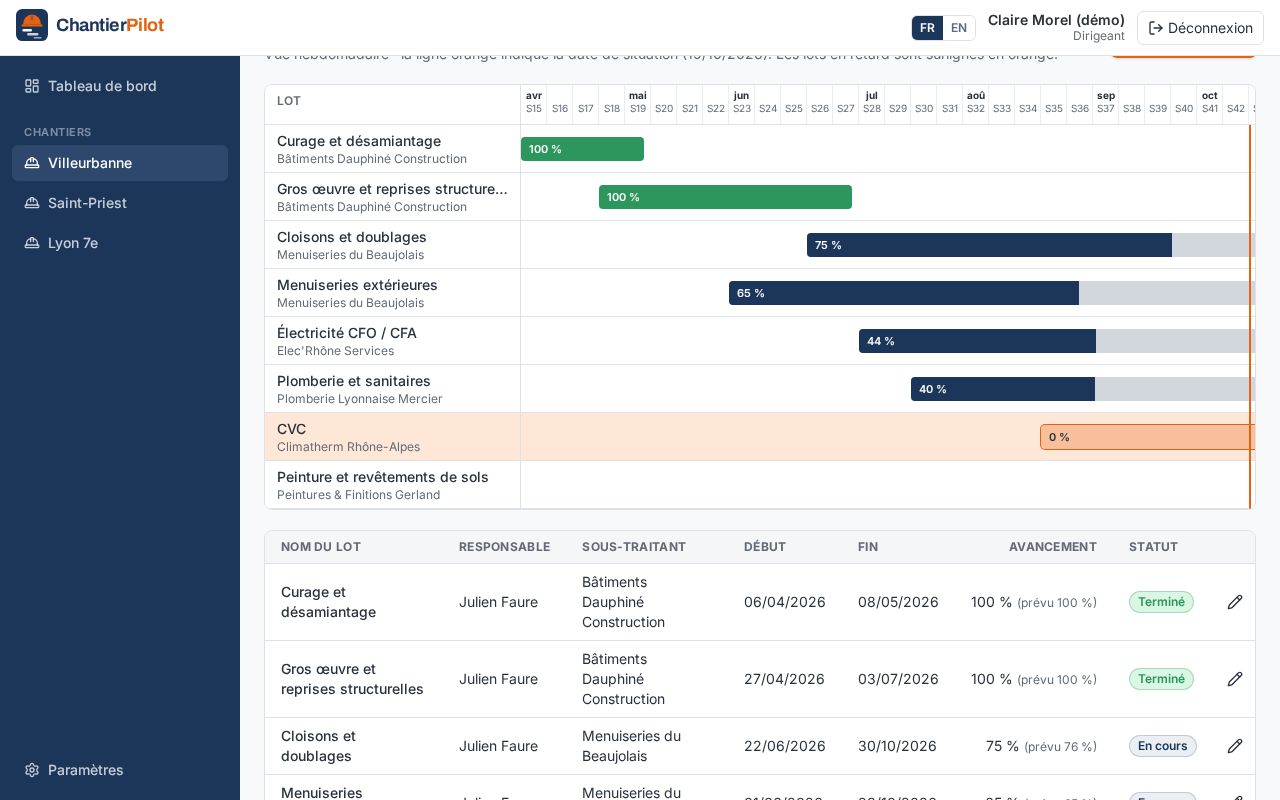
Task: Select the Villeurbanne chantier
Action: (120, 163)
